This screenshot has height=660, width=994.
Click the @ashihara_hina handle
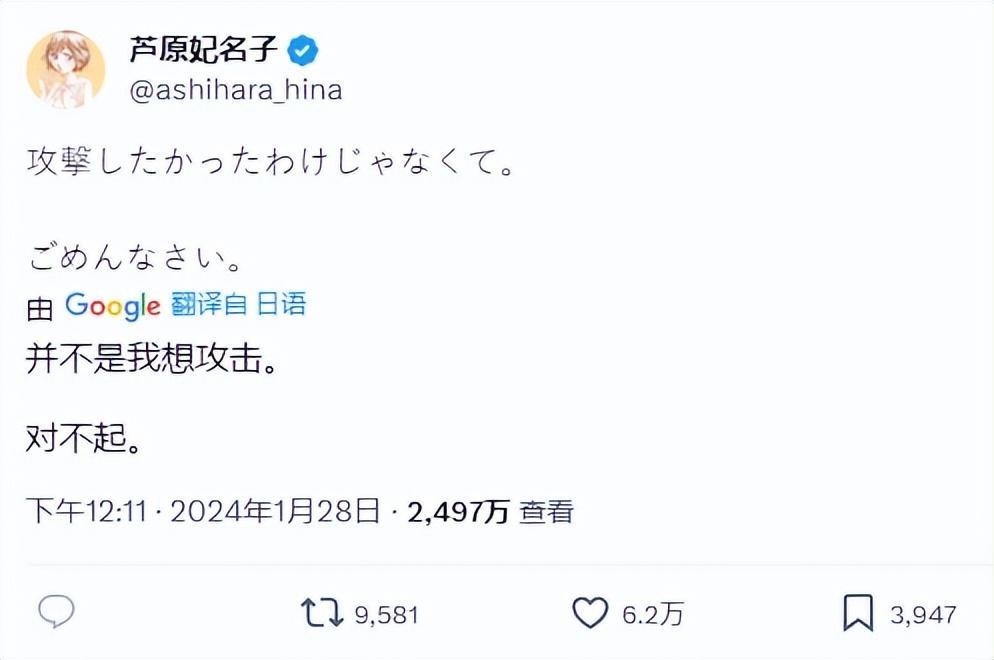click(x=236, y=90)
